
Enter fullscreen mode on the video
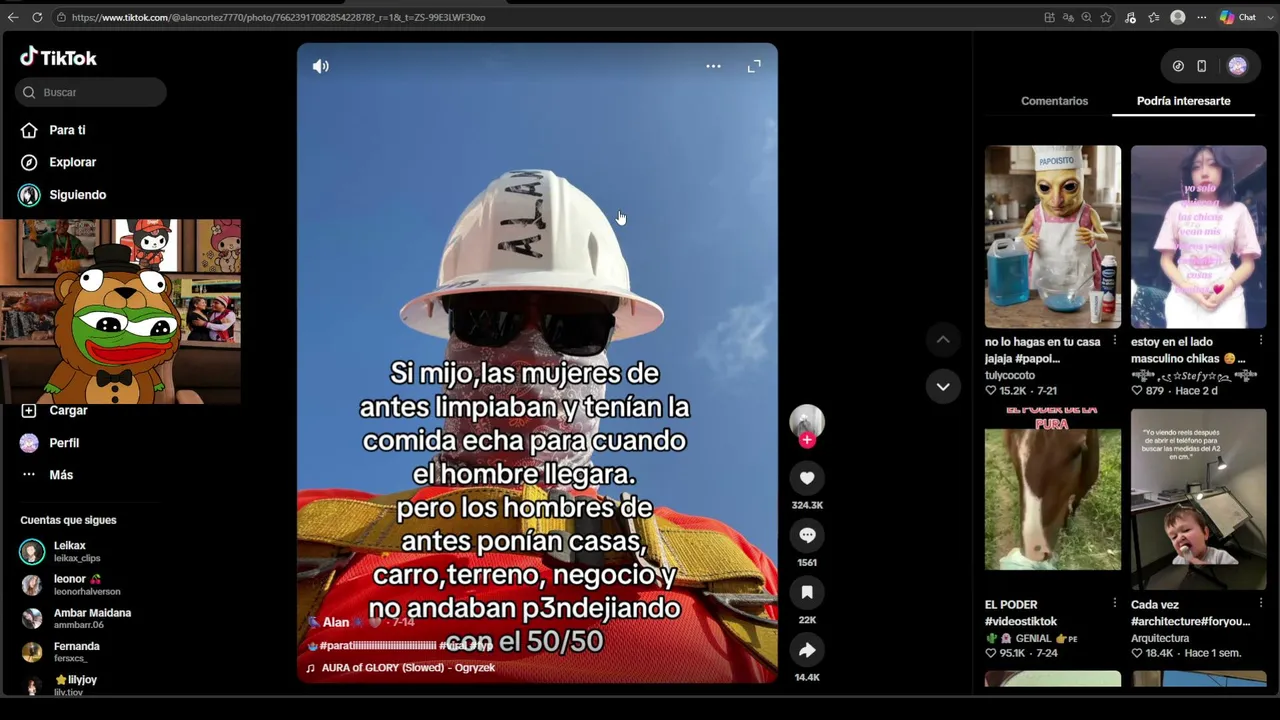[754, 66]
